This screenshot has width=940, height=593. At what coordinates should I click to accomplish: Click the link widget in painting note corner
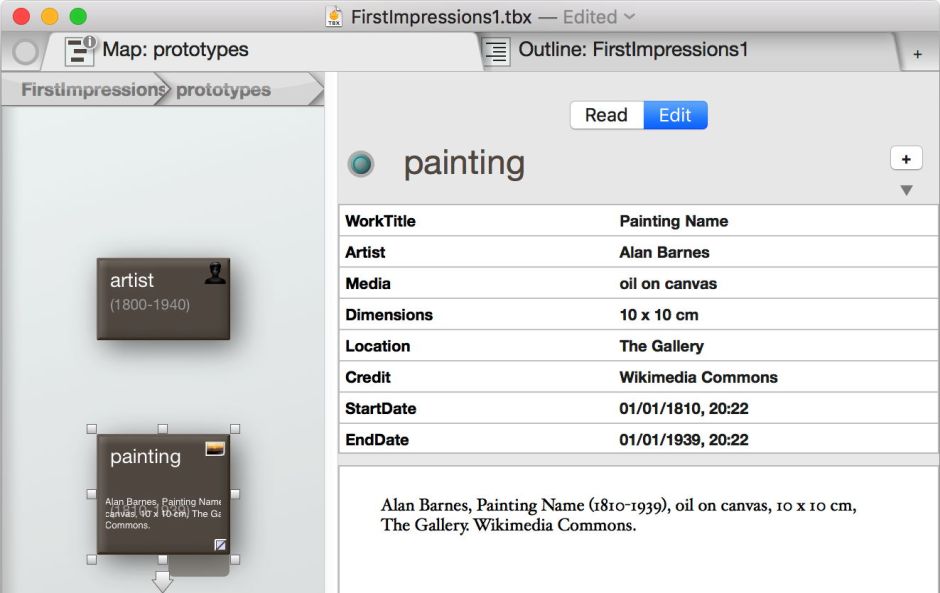pyautogui.click(x=221, y=544)
